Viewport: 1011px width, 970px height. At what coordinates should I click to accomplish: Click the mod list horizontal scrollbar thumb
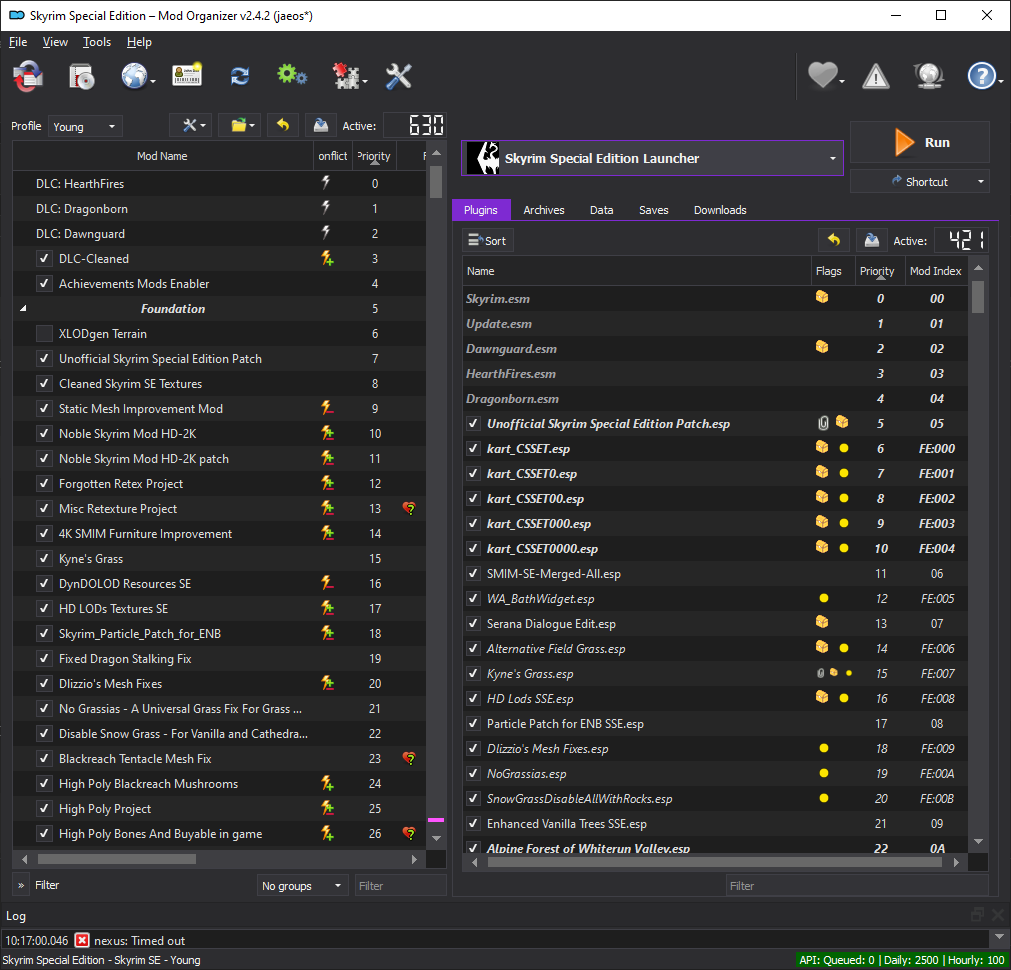[117, 859]
